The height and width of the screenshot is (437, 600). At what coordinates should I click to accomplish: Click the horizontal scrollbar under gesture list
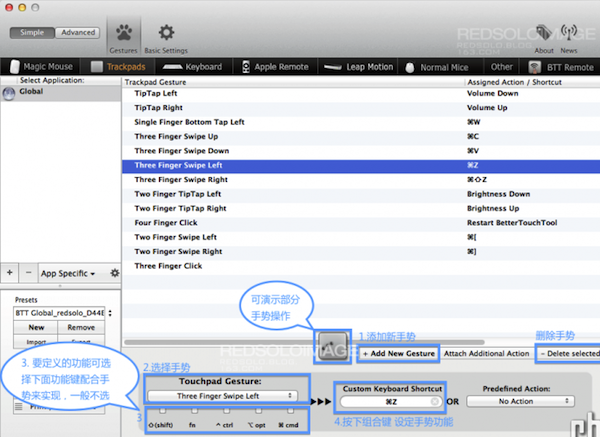point(304,342)
